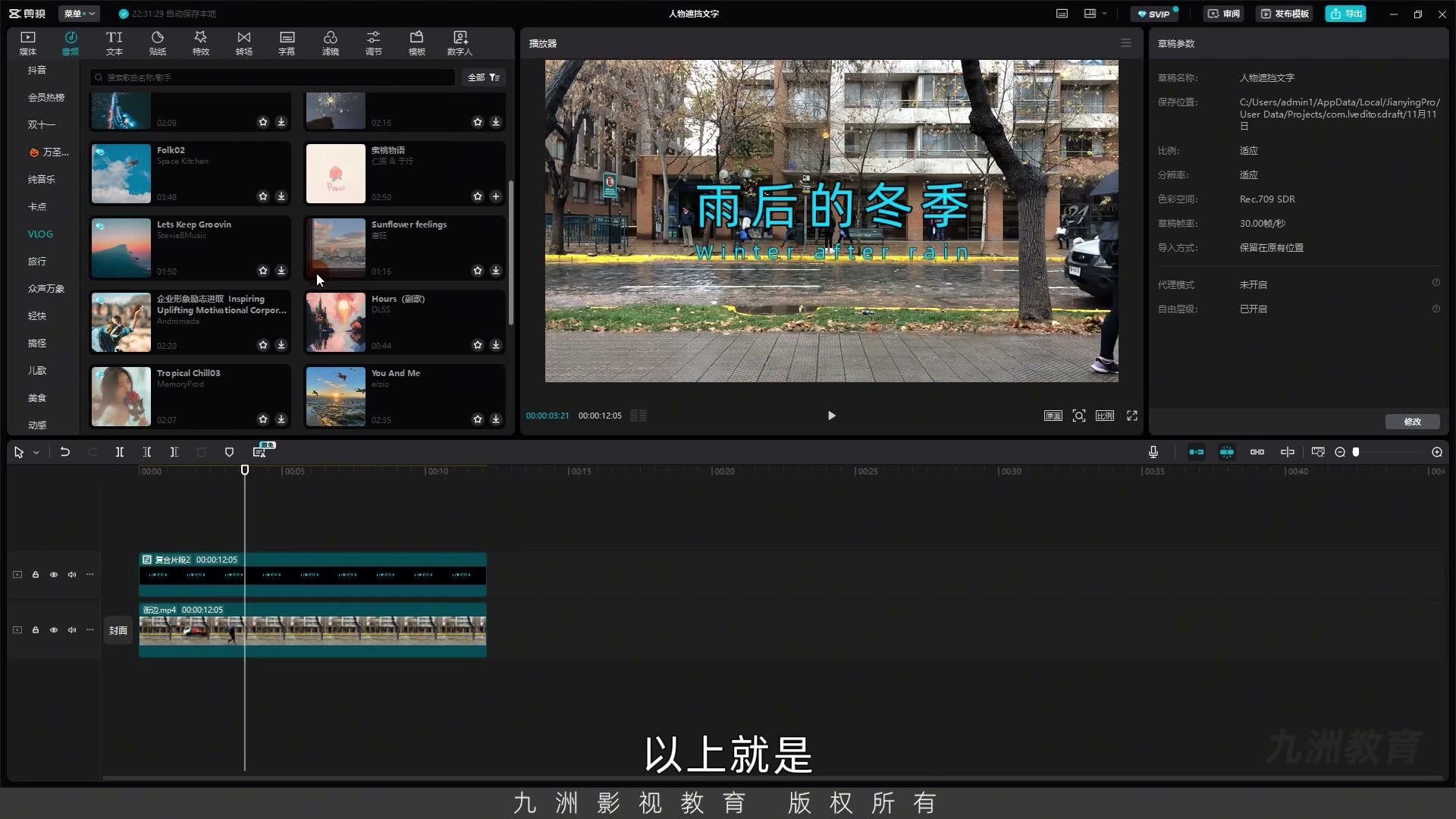
Task: Open the 比例 aspect ratio button
Action: click(1104, 416)
